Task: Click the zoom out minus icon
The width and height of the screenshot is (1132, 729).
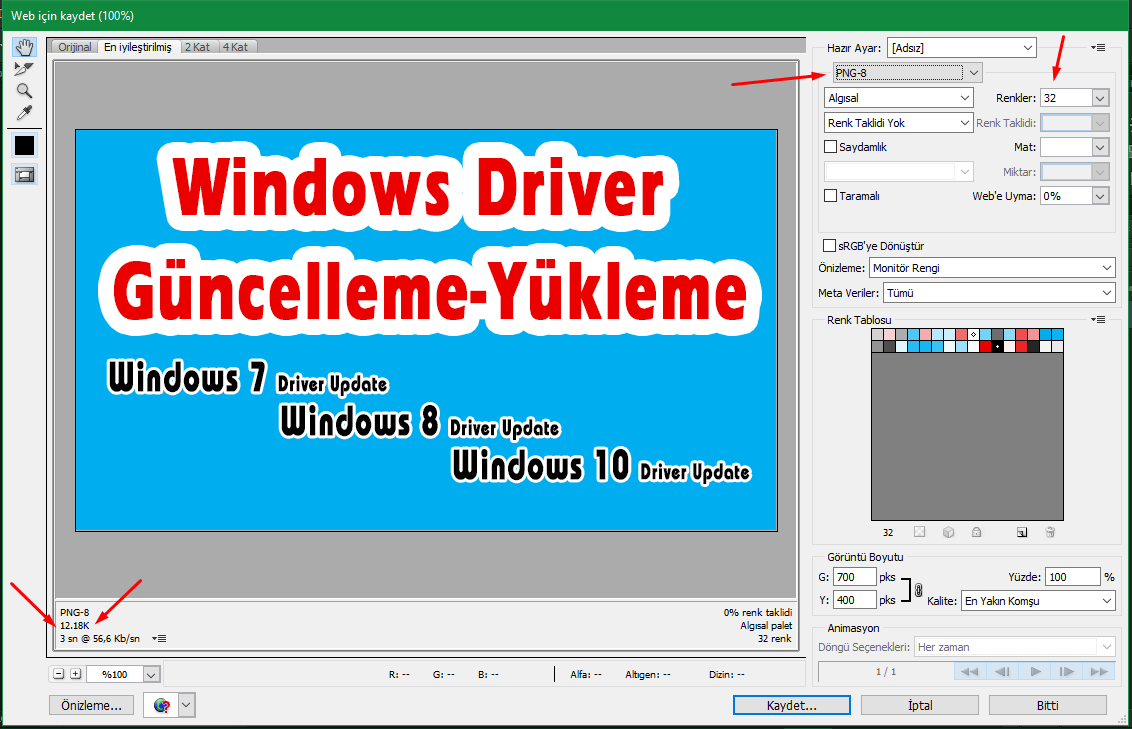Action: [x=58, y=674]
